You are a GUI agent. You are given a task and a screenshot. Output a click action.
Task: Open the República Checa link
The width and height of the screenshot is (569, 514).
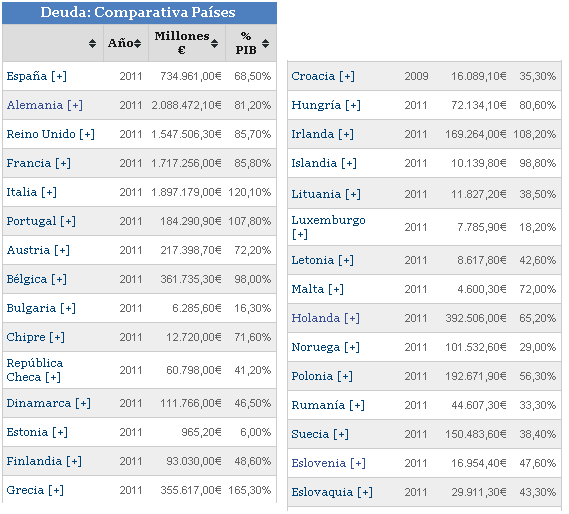pyautogui.click(x=35, y=370)
